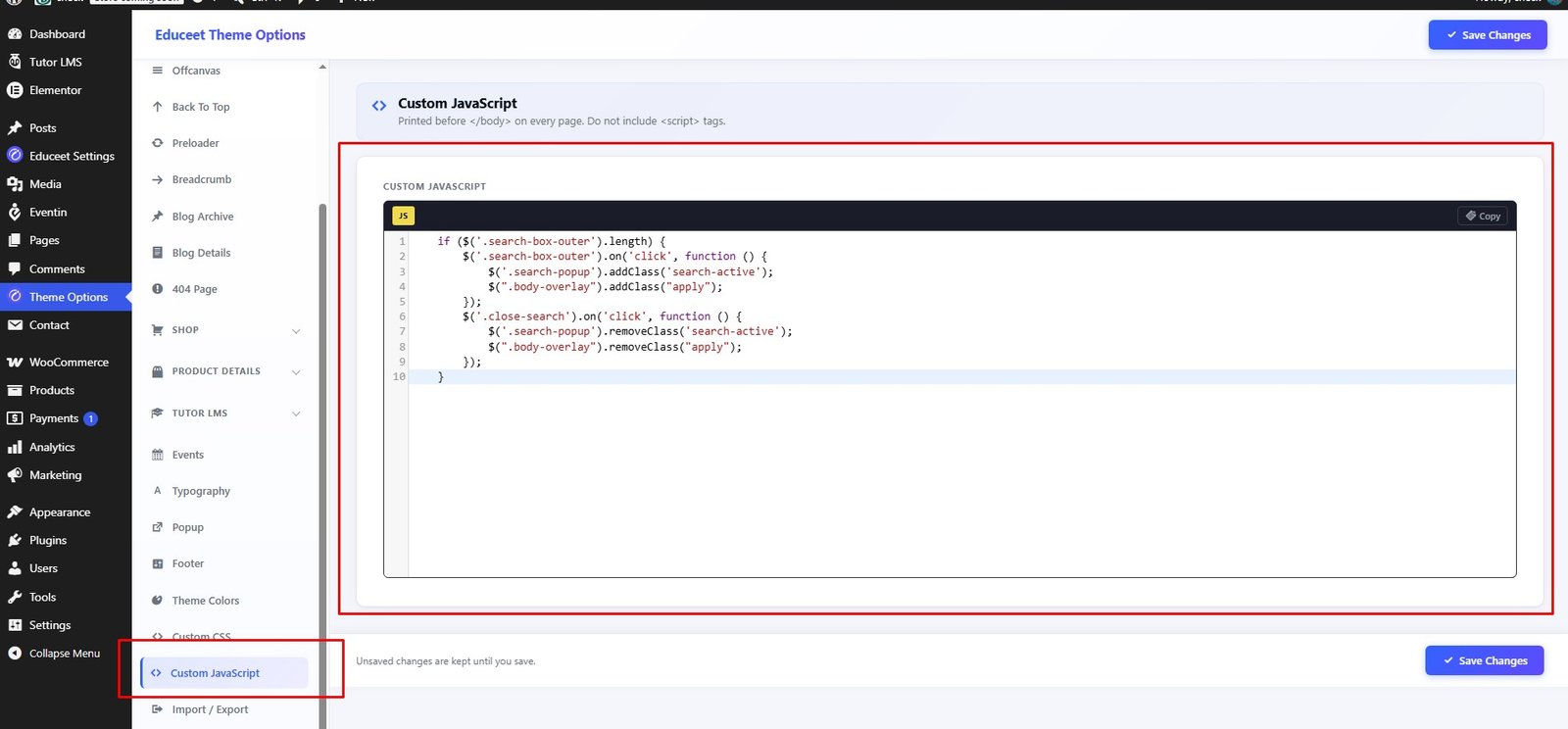Expand the TUTOR LMS section chevron

[x=296, y=413]
